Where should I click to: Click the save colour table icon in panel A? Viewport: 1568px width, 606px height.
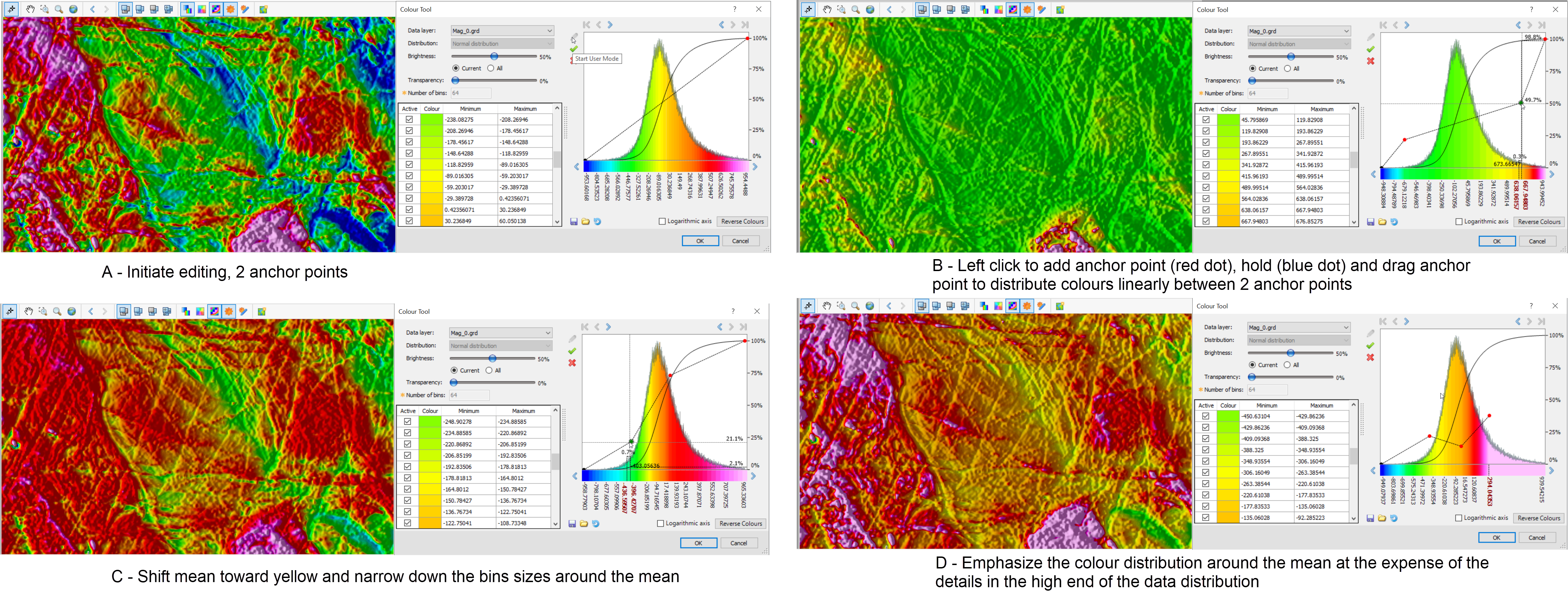tap(573, 222)
